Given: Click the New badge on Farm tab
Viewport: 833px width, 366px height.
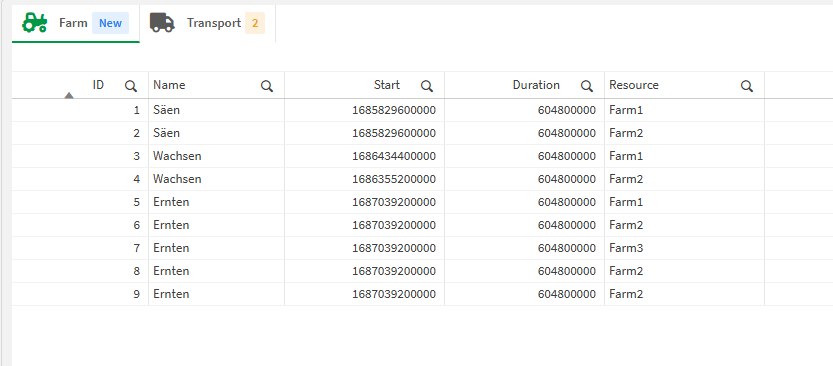Looking at the screenshot, I should pyautogui.click(x=110, y=23).
